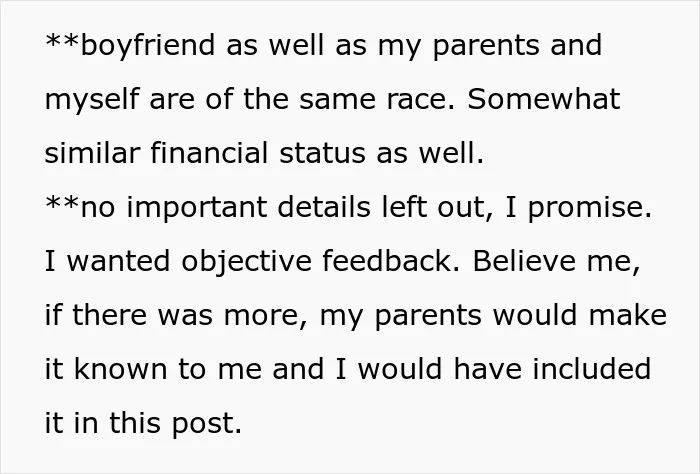Click the word "important" in fourth line

pos(197,208)
